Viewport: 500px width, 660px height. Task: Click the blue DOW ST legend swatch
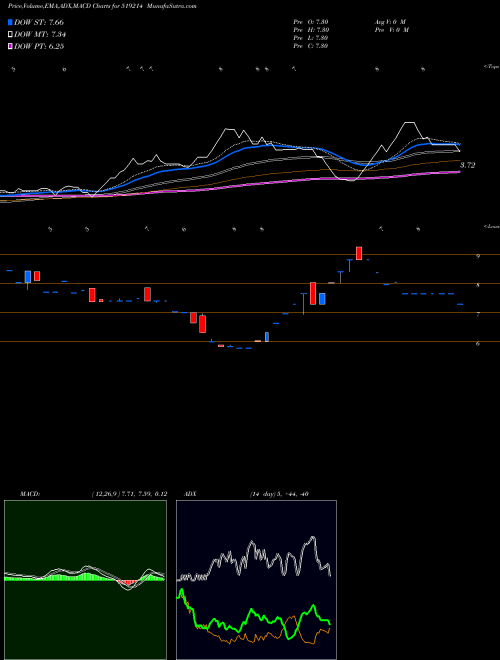point(11,22)
